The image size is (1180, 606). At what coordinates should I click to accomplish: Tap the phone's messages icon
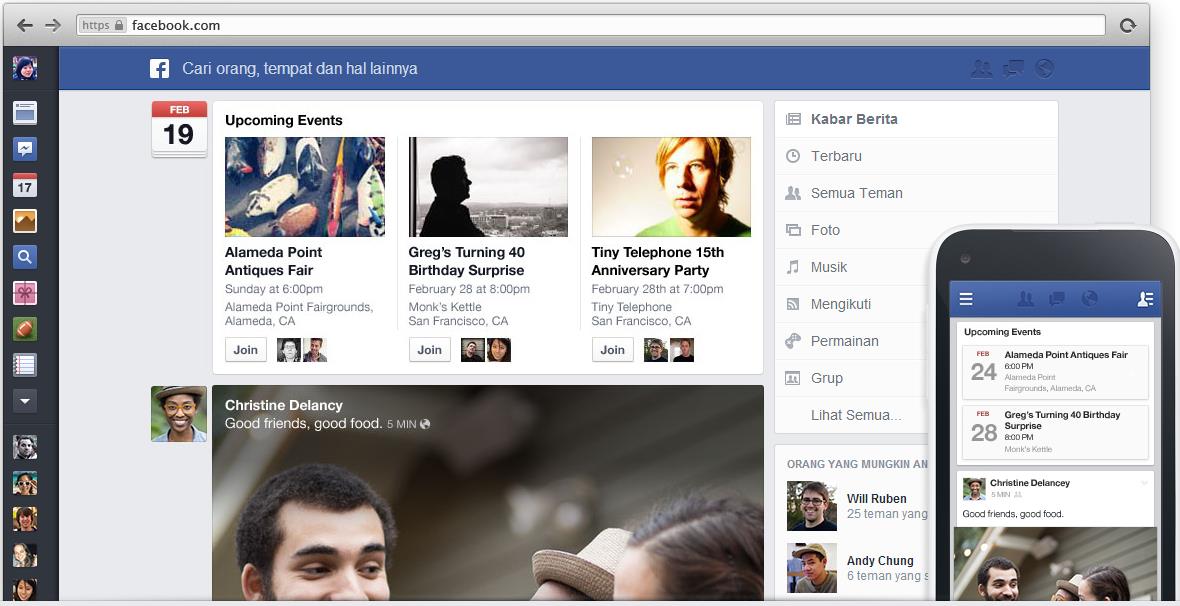(x=1057, y=300)
